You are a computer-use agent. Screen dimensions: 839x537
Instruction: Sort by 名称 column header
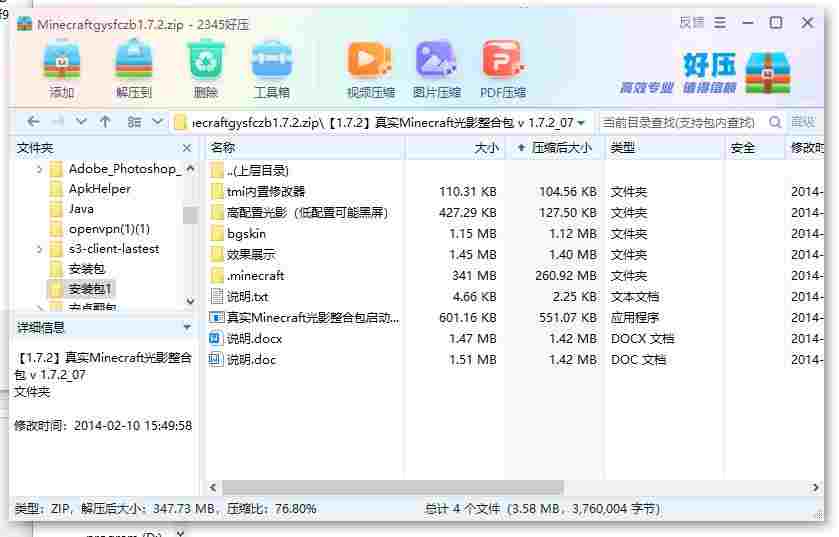coord(305,148)
